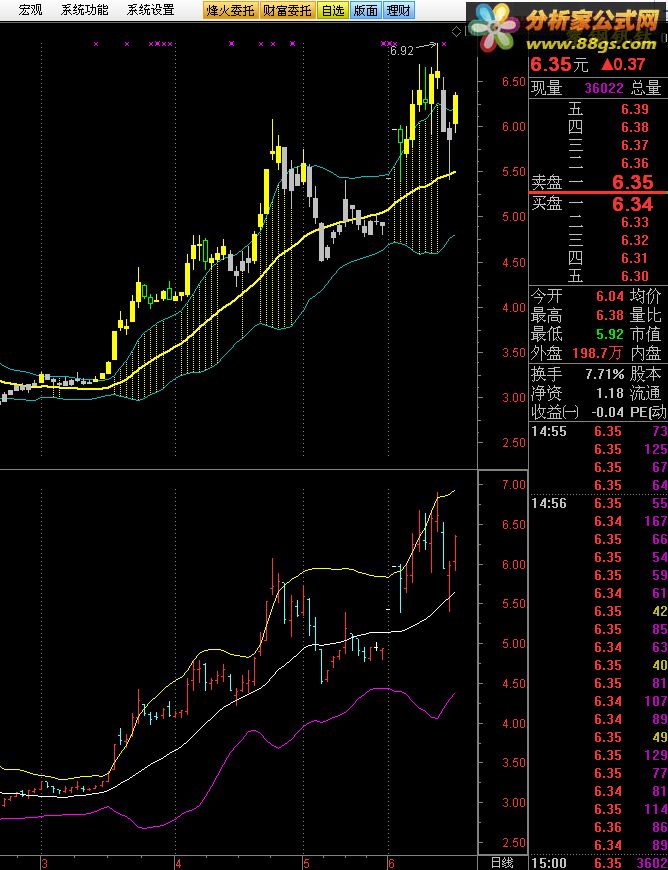Open the 宏观 menu
This screenshot has width=668, height=870.
(x=31, y=9)
